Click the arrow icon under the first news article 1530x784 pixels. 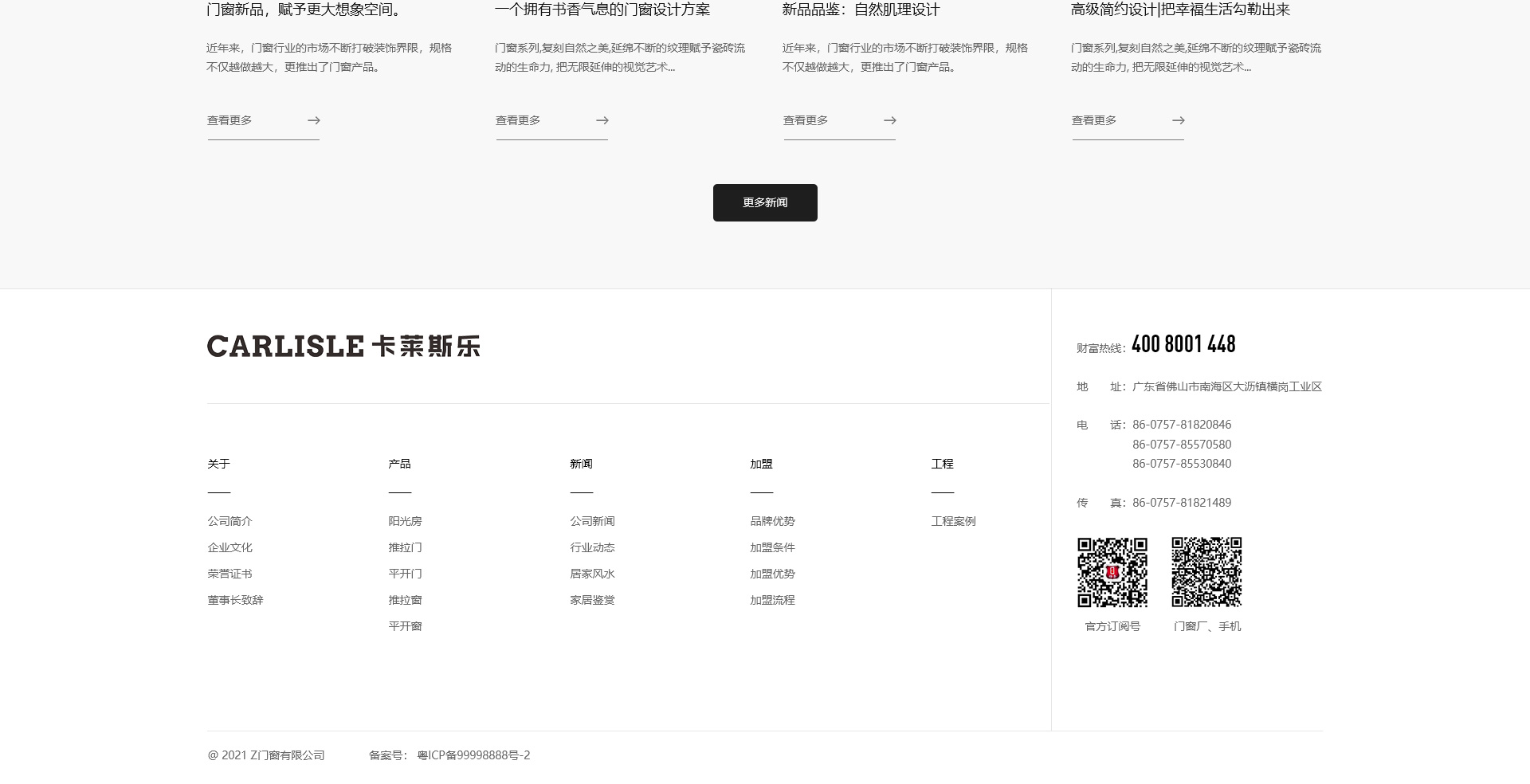314,120
